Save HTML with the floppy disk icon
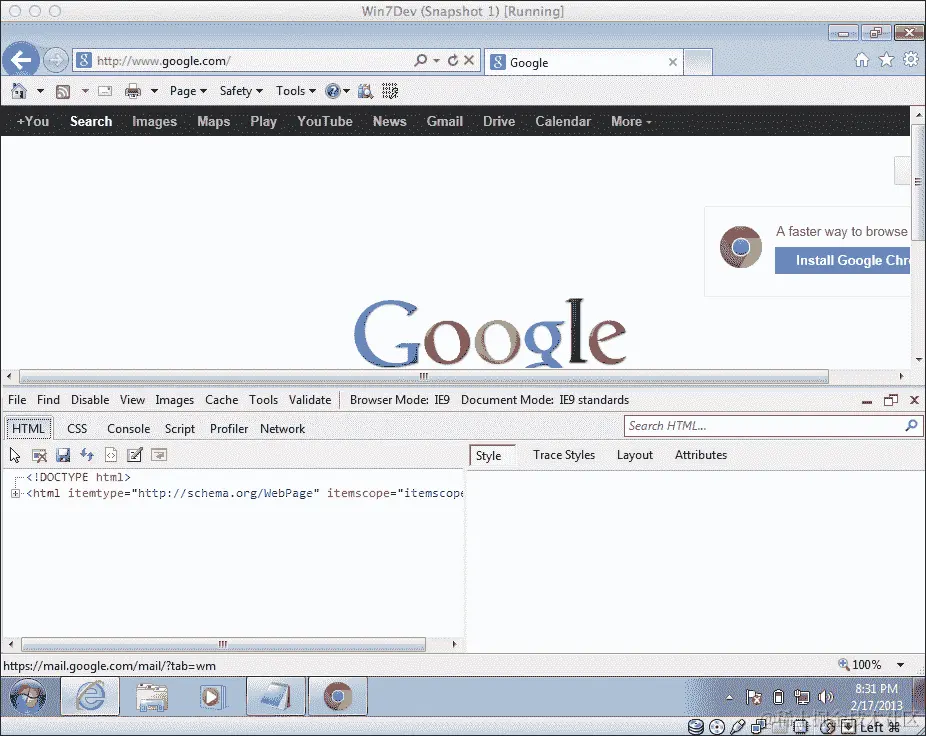 (63, 455)
